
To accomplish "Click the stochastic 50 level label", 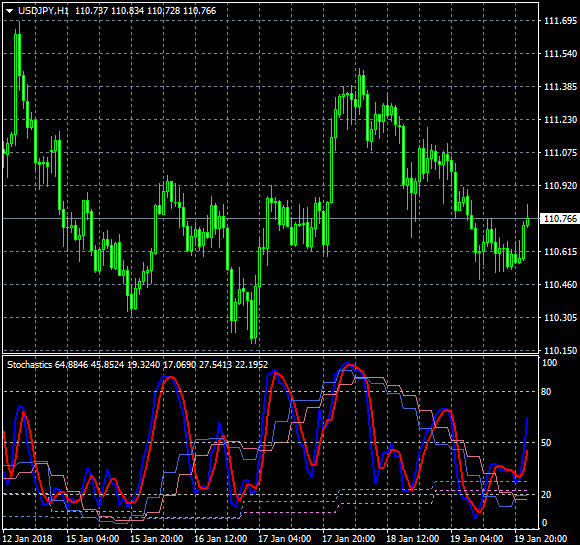I will (546, 443).
